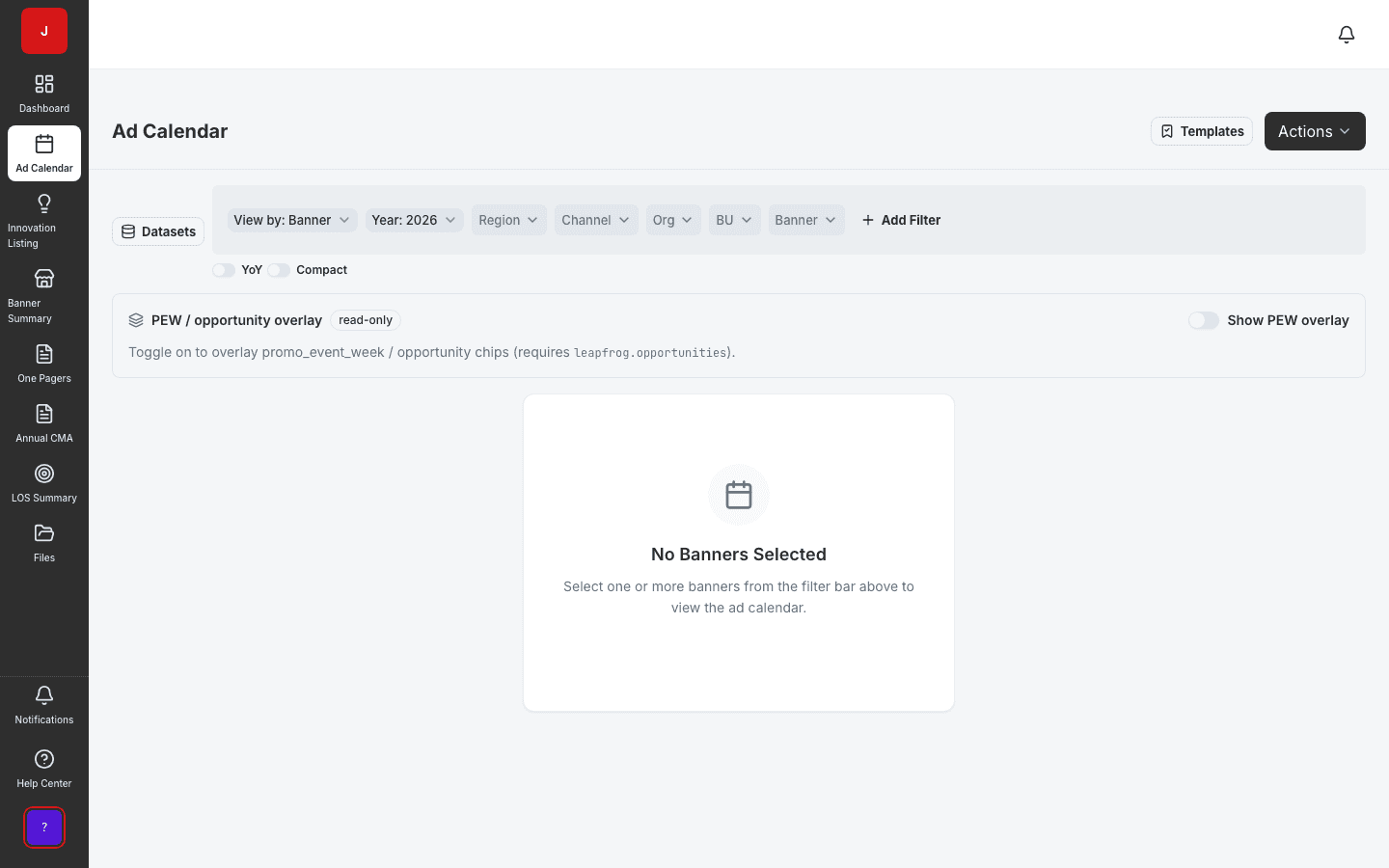
Task: Open the Files folder icon
Action: coord(44,533)
